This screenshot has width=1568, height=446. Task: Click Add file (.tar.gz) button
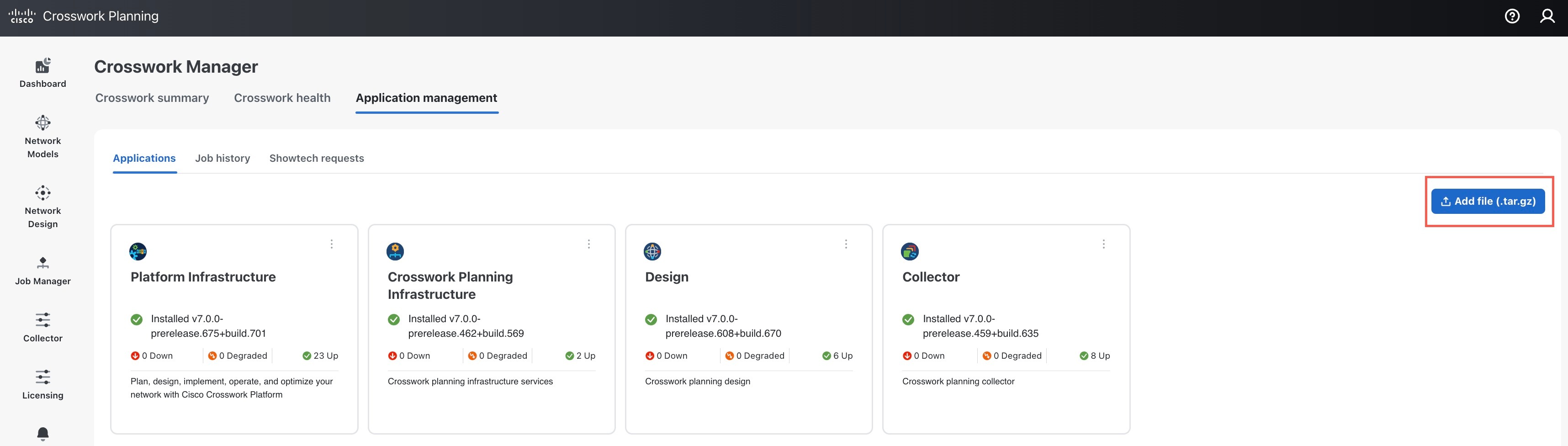1488,202
